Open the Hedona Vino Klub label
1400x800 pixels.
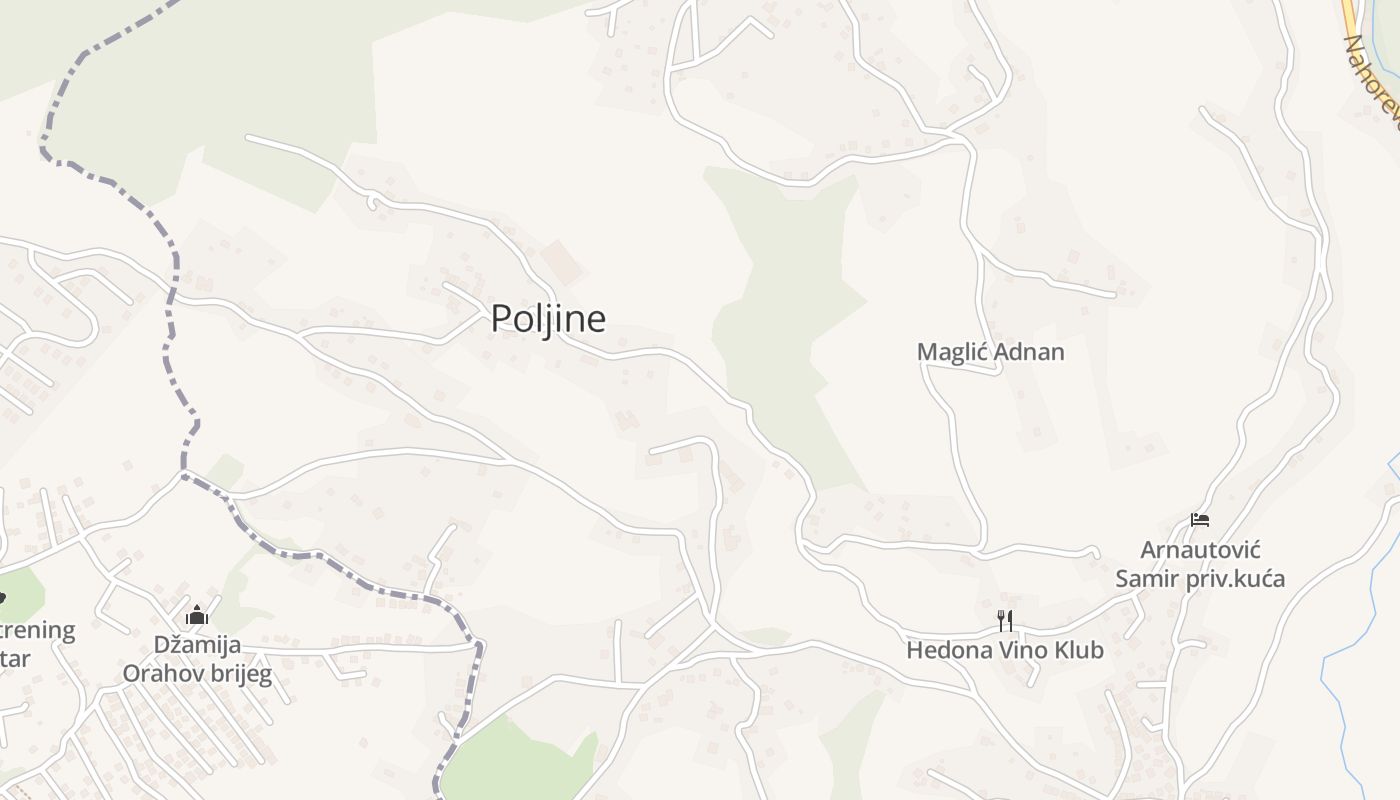[1005, 650]
